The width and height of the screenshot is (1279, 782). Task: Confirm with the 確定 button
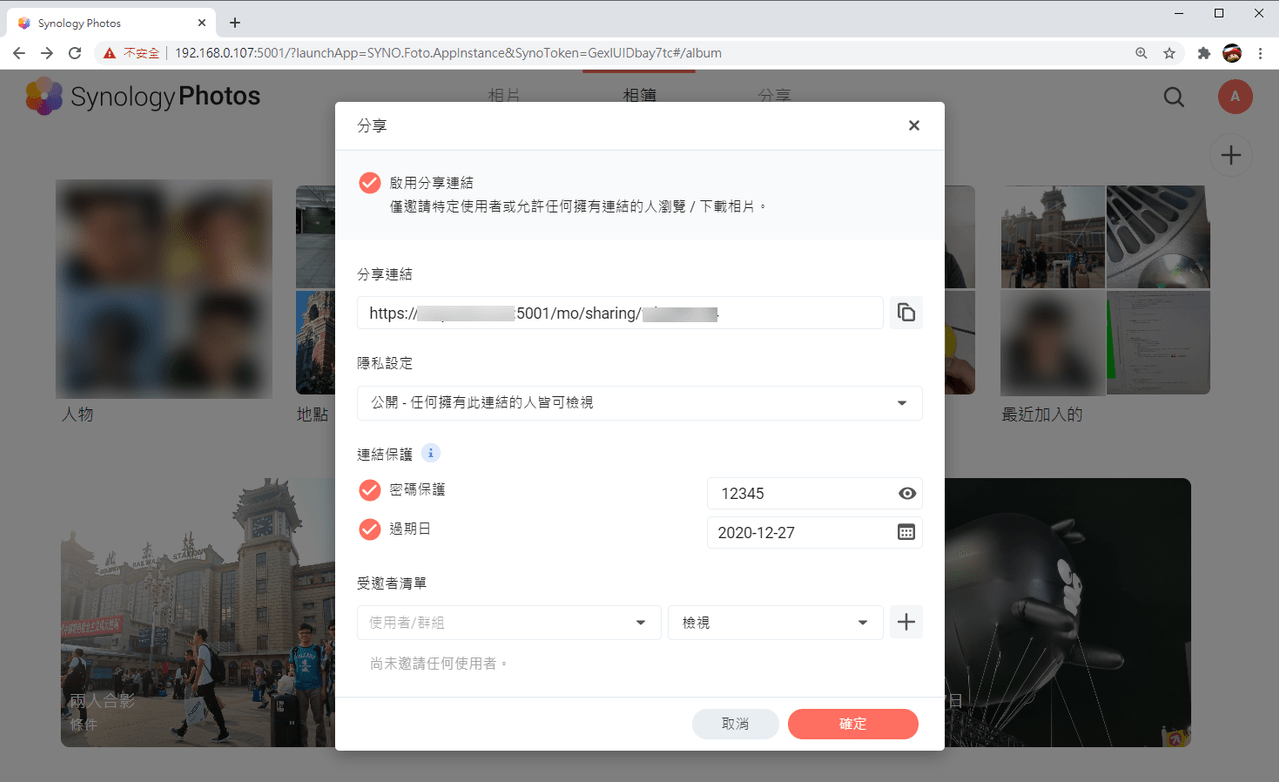pyautogui.click(x=853, y=724)
